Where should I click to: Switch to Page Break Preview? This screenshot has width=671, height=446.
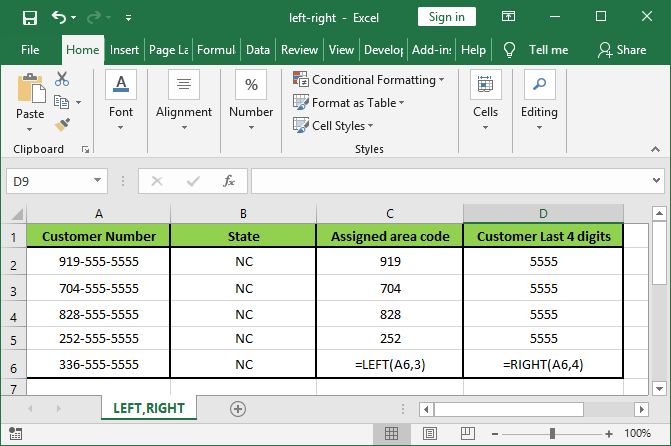tap(467, 434)
